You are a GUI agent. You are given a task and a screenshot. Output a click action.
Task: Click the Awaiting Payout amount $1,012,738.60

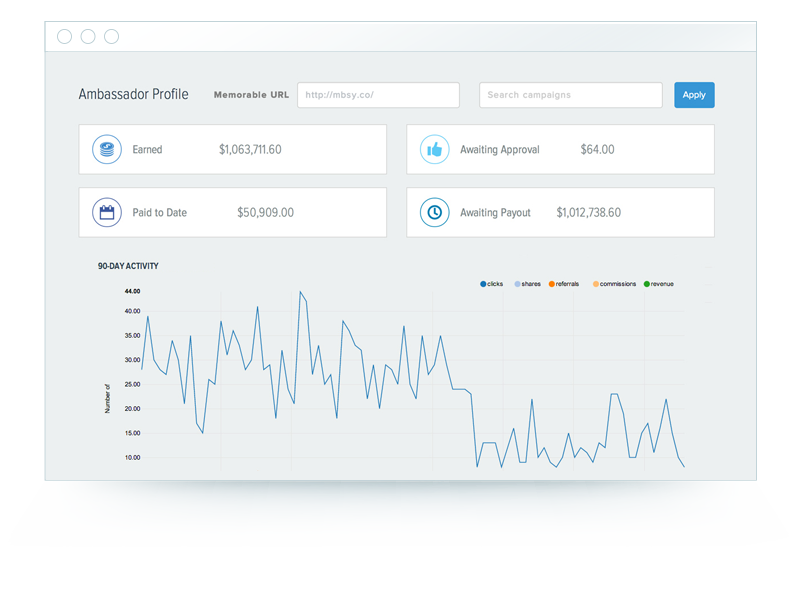pyautogui.click(x=588, y=212)
